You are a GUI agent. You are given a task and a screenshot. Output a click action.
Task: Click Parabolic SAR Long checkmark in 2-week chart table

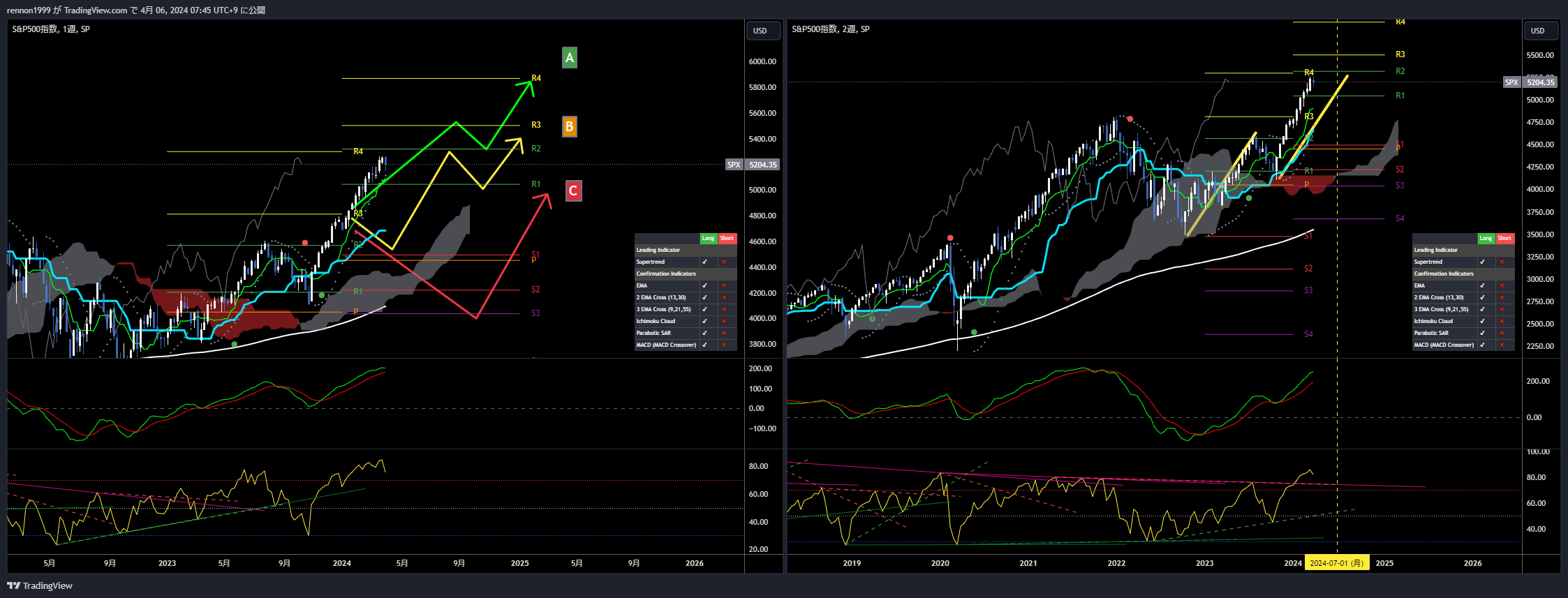click(x=1482, y=333)
